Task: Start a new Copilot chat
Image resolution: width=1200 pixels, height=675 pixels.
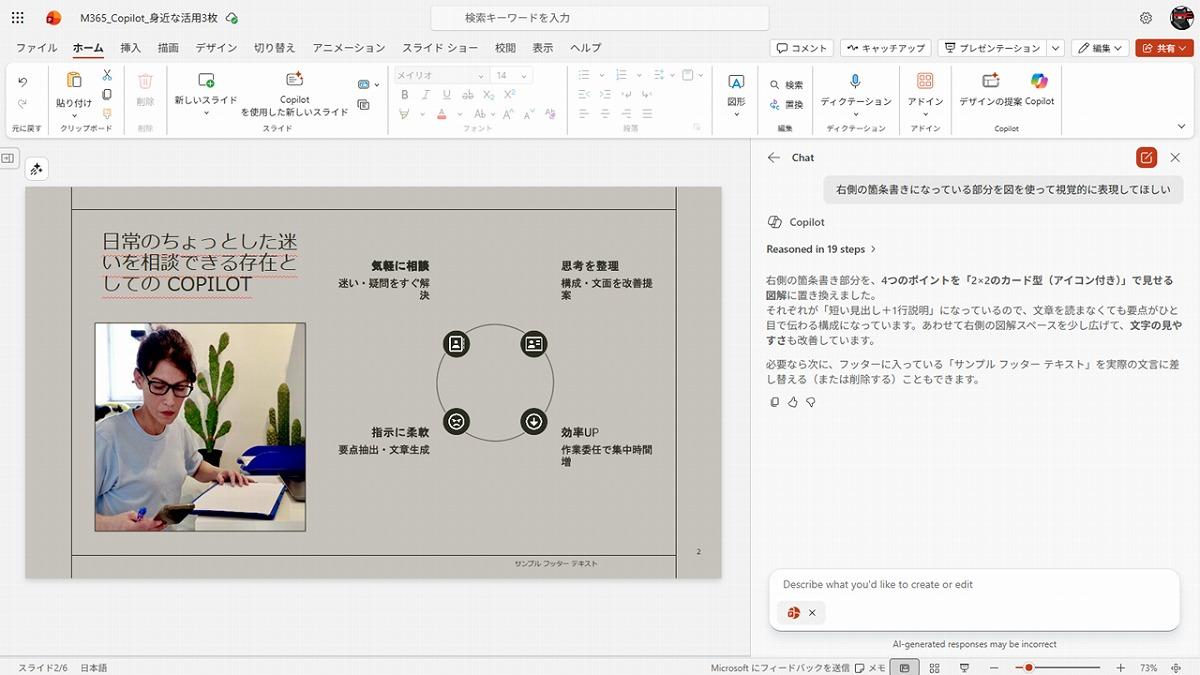Action: click(x=1146, y=157)
